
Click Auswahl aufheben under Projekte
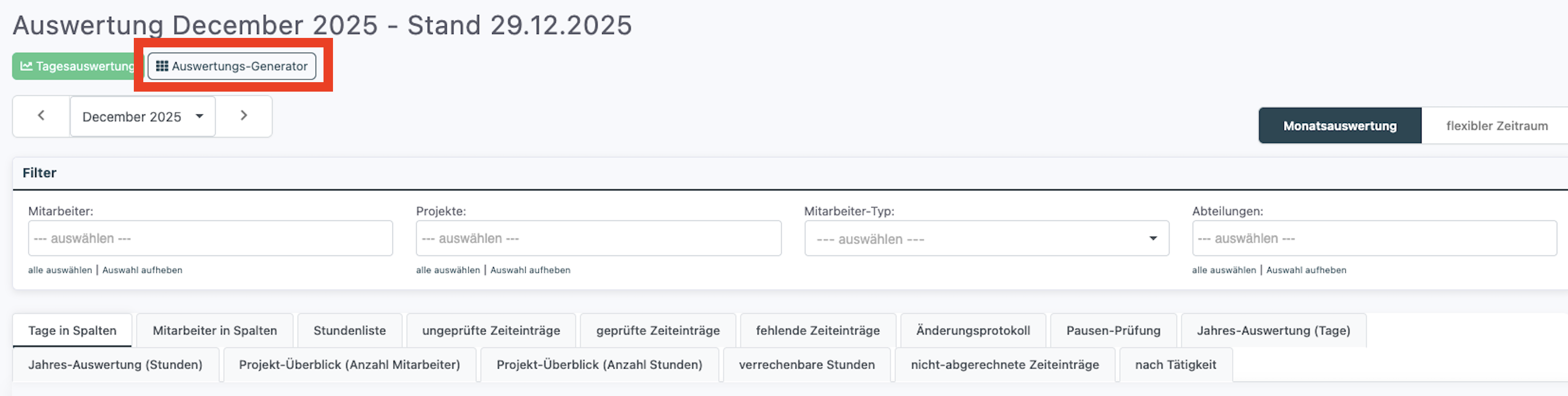pos(530,270)
